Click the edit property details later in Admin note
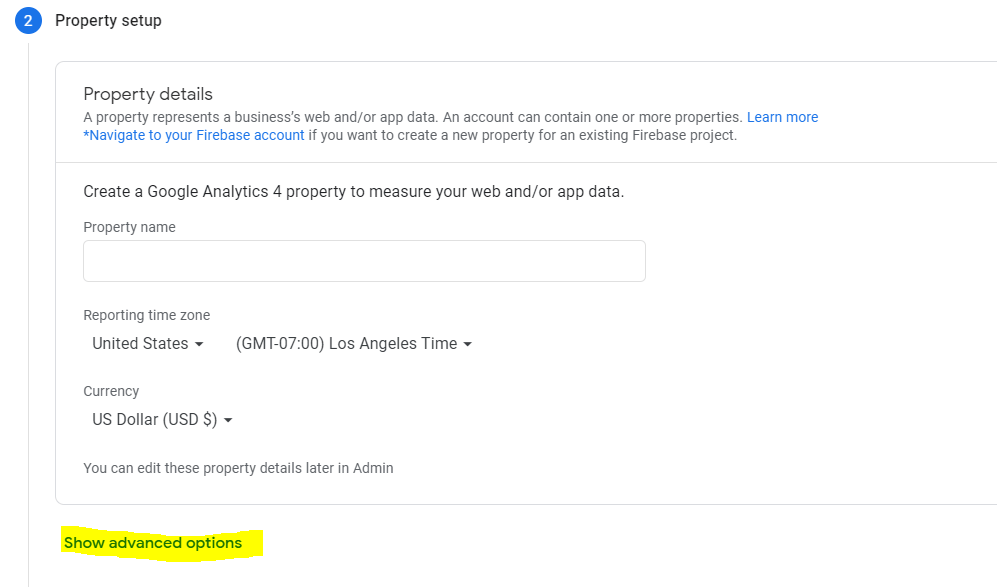 click(238, 468)
